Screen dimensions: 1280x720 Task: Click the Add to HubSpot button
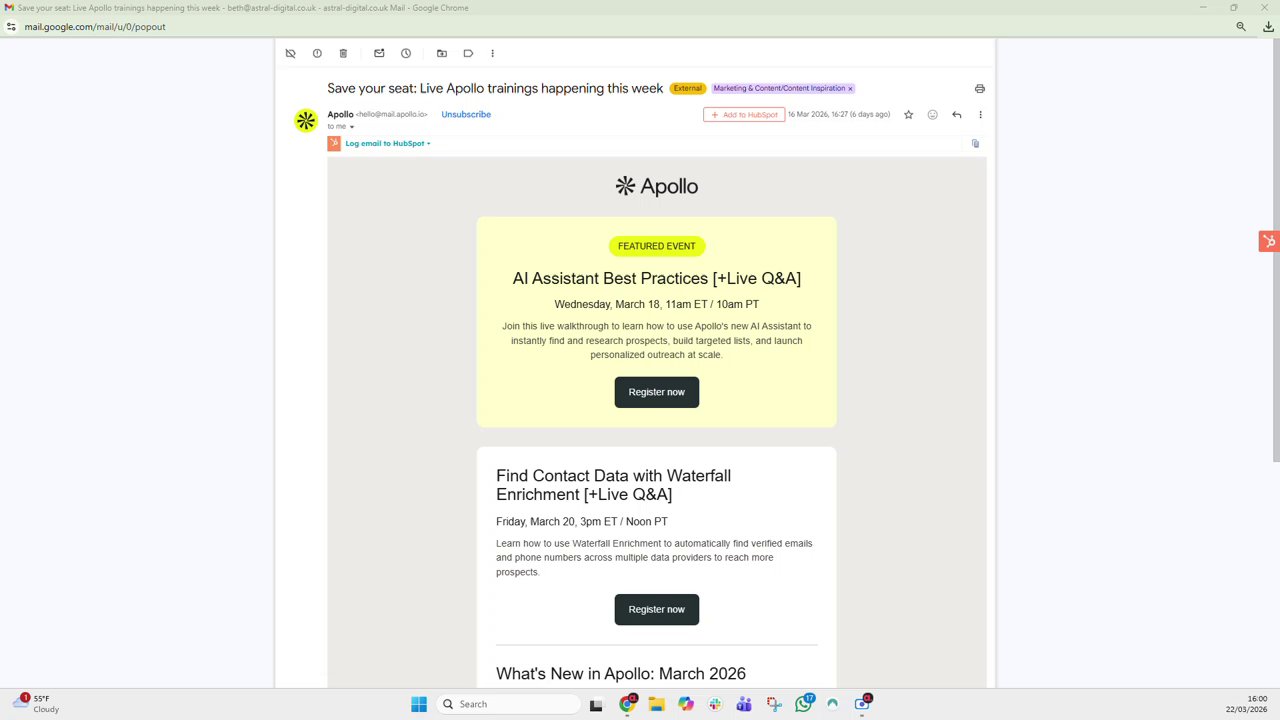pyautogui.click(x=744, y=115)
